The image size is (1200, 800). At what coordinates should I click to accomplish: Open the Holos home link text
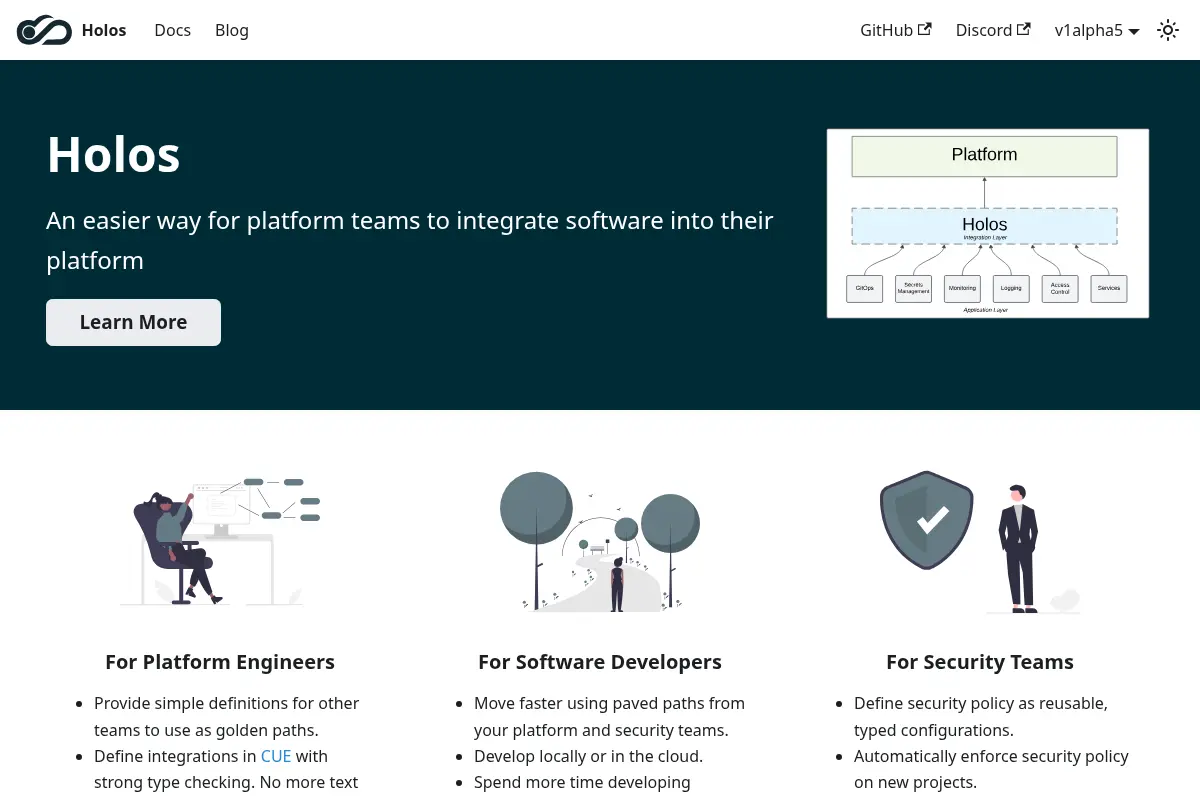pyautogui.click(x=104, y=30)
